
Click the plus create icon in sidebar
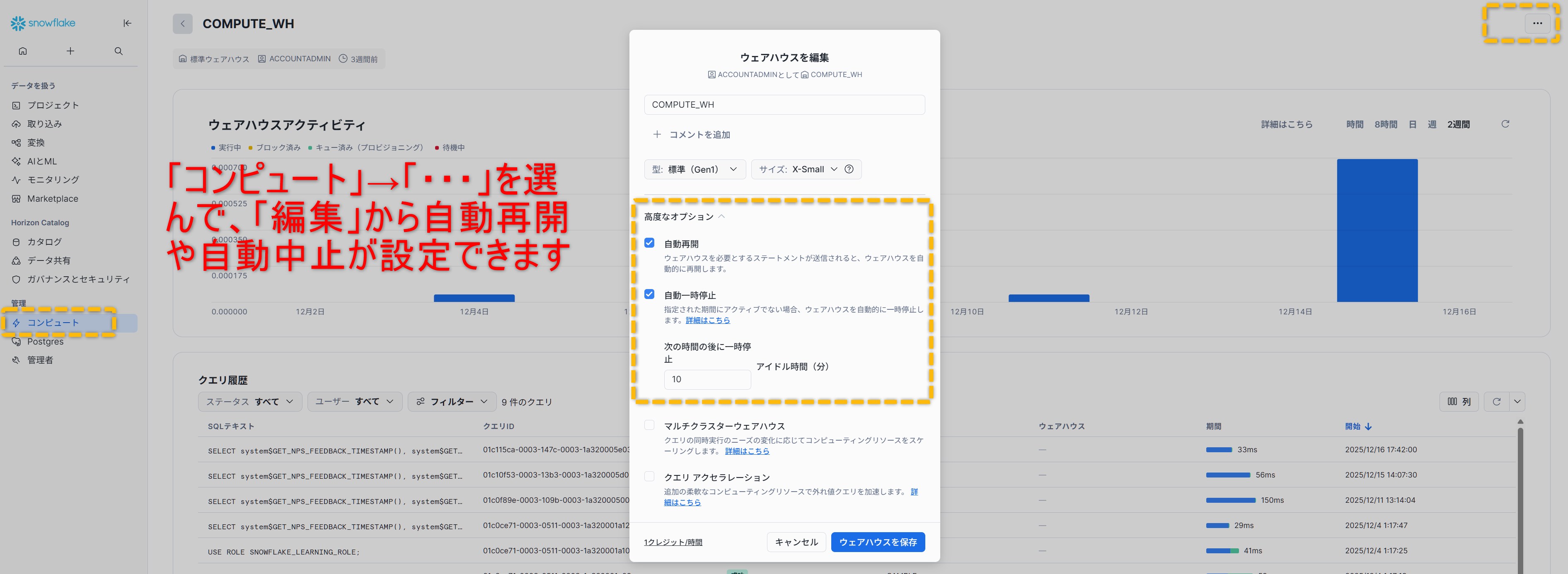click(x=70, y=51)
